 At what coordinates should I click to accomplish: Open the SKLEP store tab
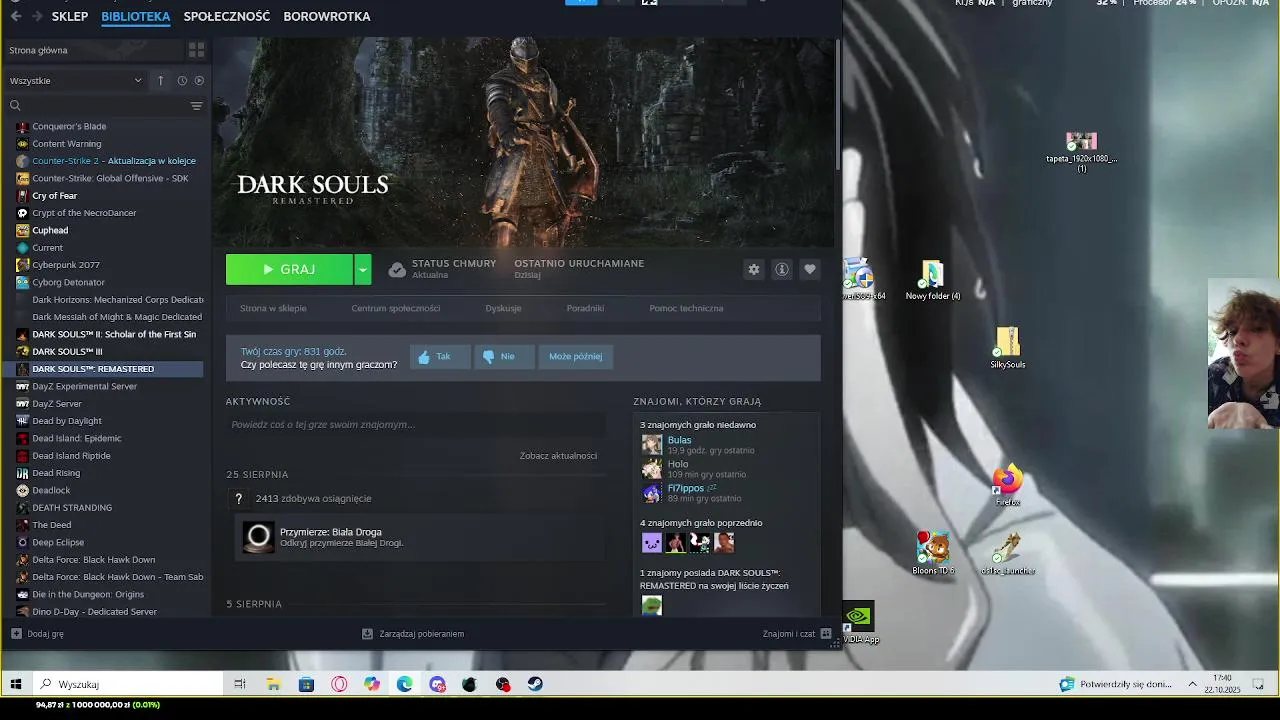point(70,16)
